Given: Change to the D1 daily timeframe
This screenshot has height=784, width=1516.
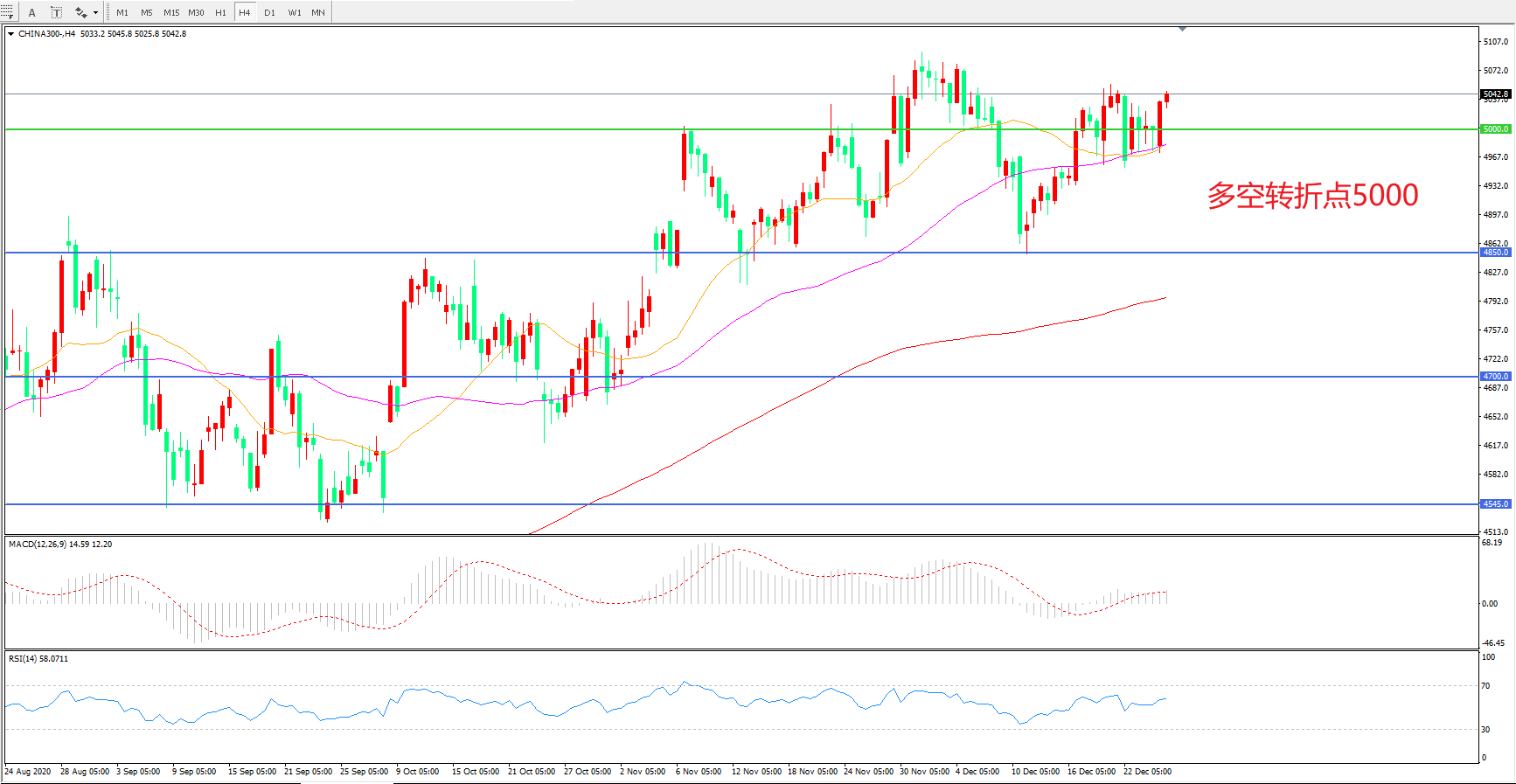Looking at the screenshot, I should [269, 12].
